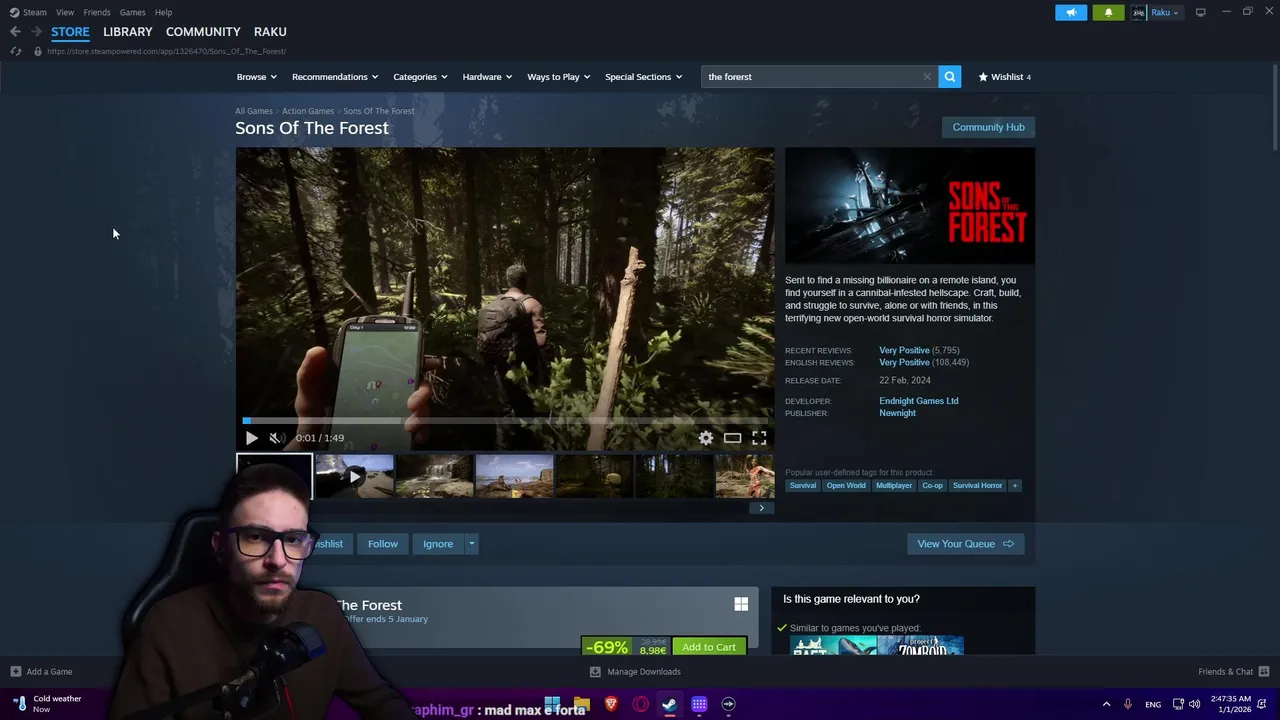The image size is (1280, 720).
Task: Open Endnight Games Ltd developer page
Action: coord(918,401)
